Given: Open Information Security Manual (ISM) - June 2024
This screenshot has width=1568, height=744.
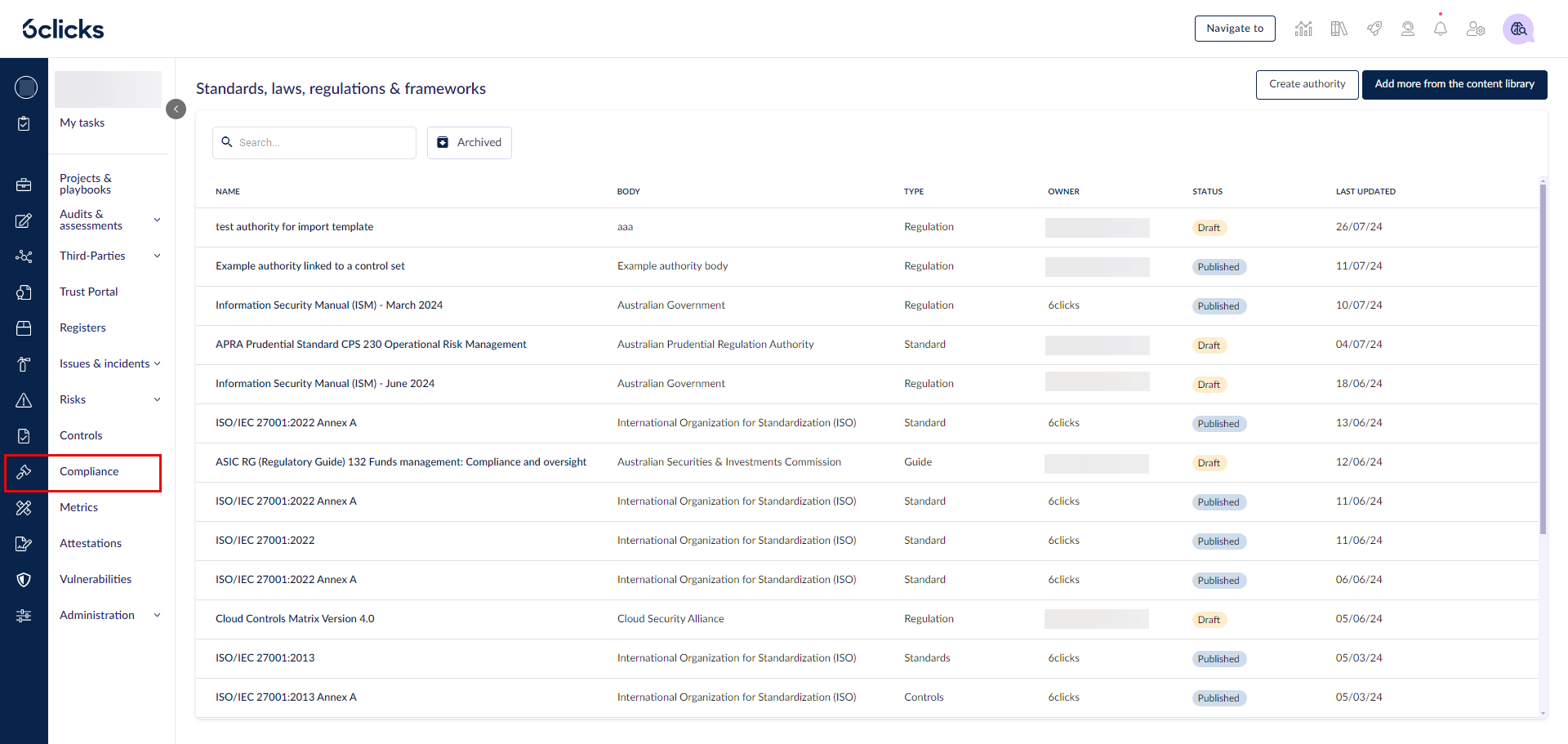Looking at the screenshot, I should pos(325,384).
